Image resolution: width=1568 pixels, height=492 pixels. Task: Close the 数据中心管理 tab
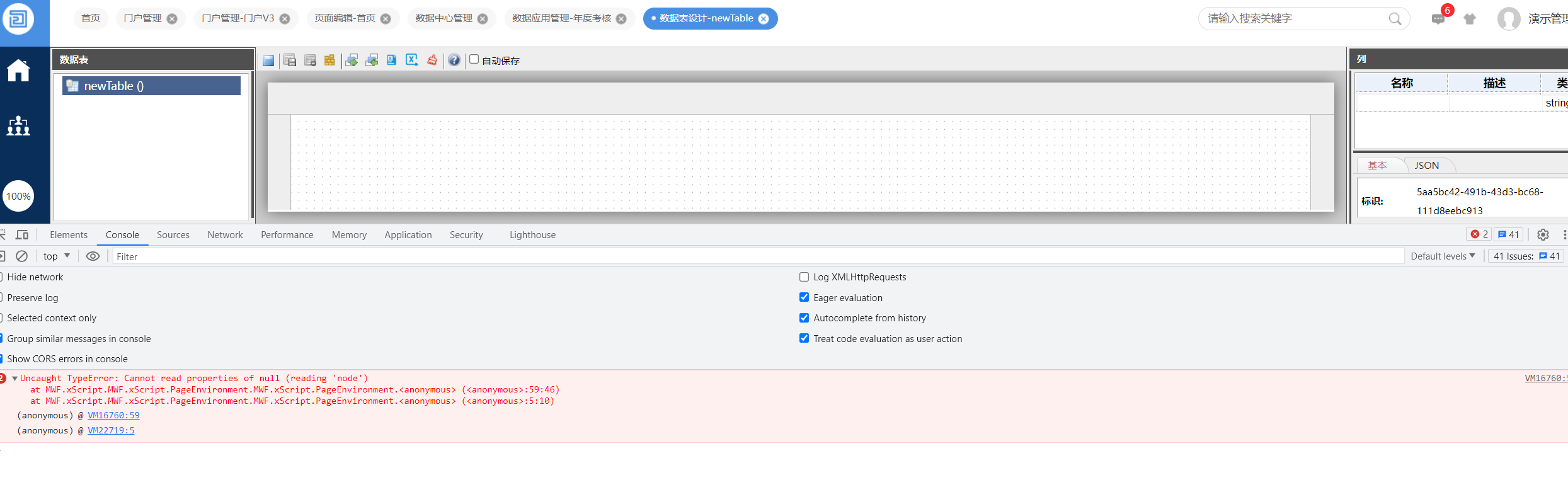(x=483, y=19)
